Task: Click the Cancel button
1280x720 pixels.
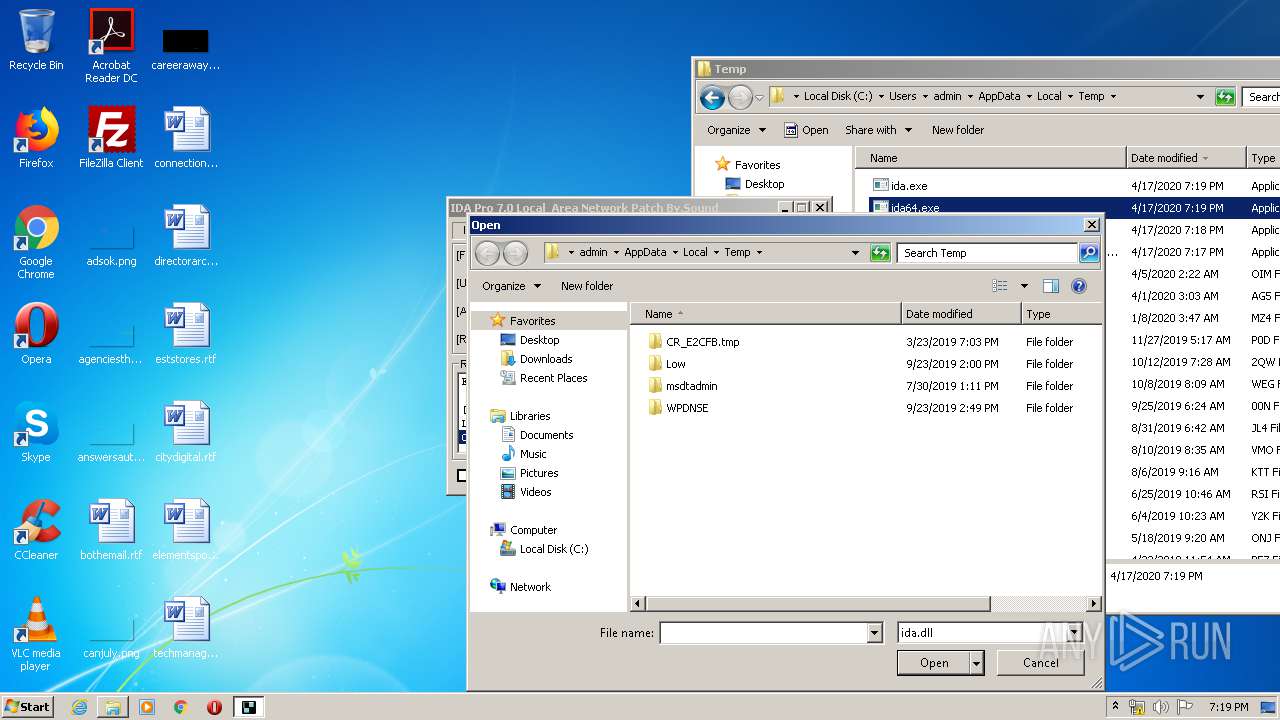Action: tap(1040, 663)
